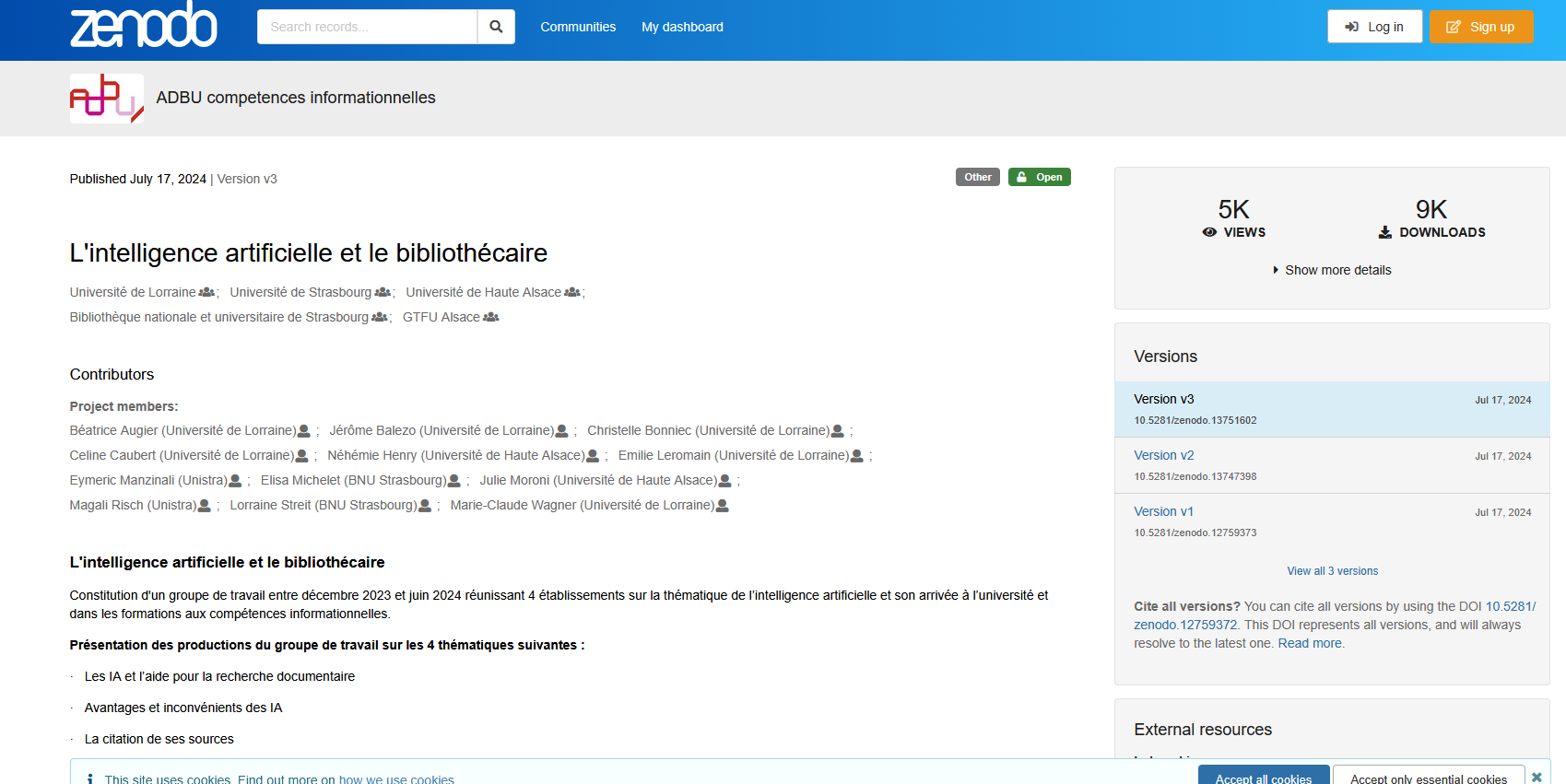
Task: Focus the Search records input field
Action: click(x=367, y=27)
